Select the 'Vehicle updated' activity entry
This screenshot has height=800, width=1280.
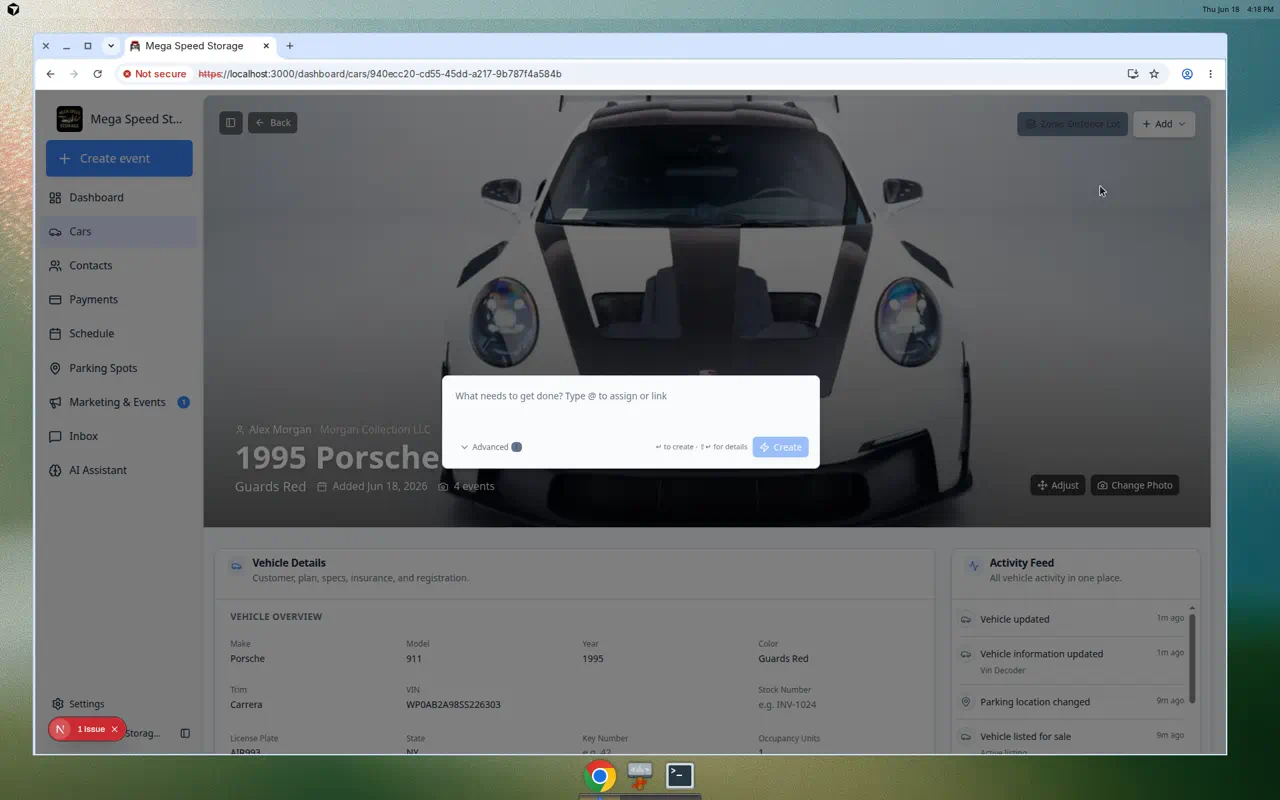tap(1072, 619)
